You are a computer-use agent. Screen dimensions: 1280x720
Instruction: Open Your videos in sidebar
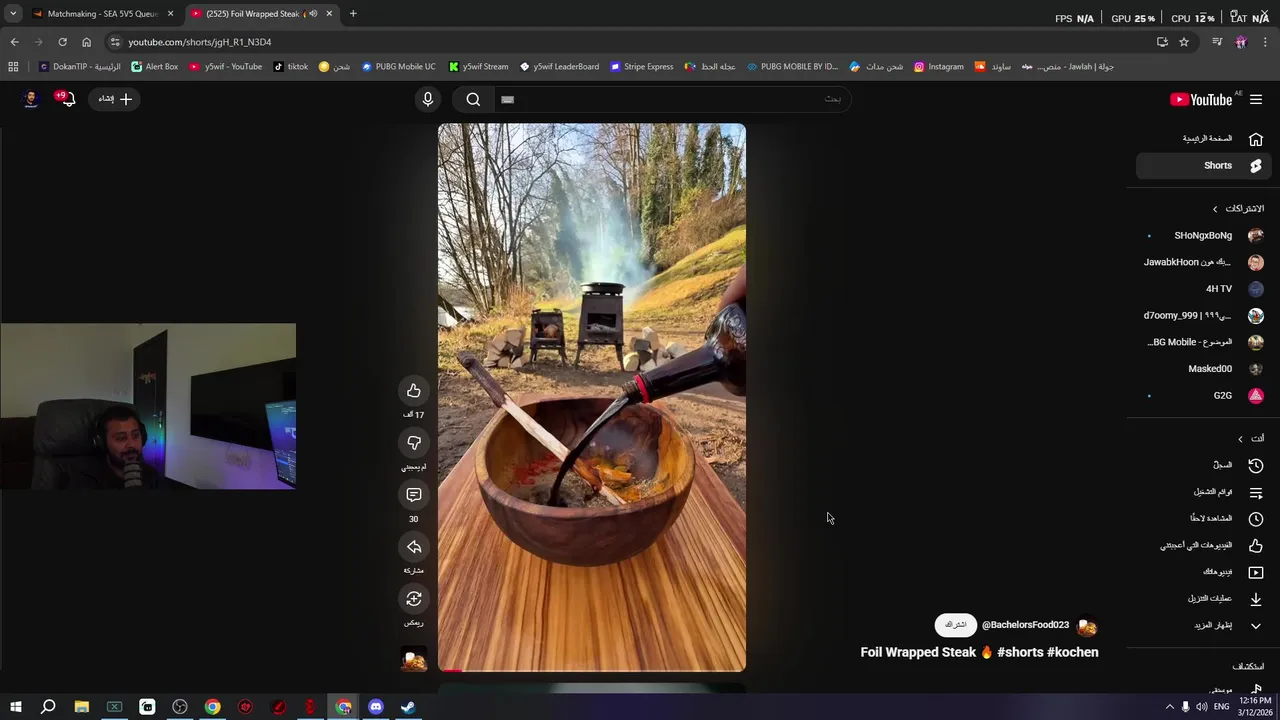(x=1204, y=572)
